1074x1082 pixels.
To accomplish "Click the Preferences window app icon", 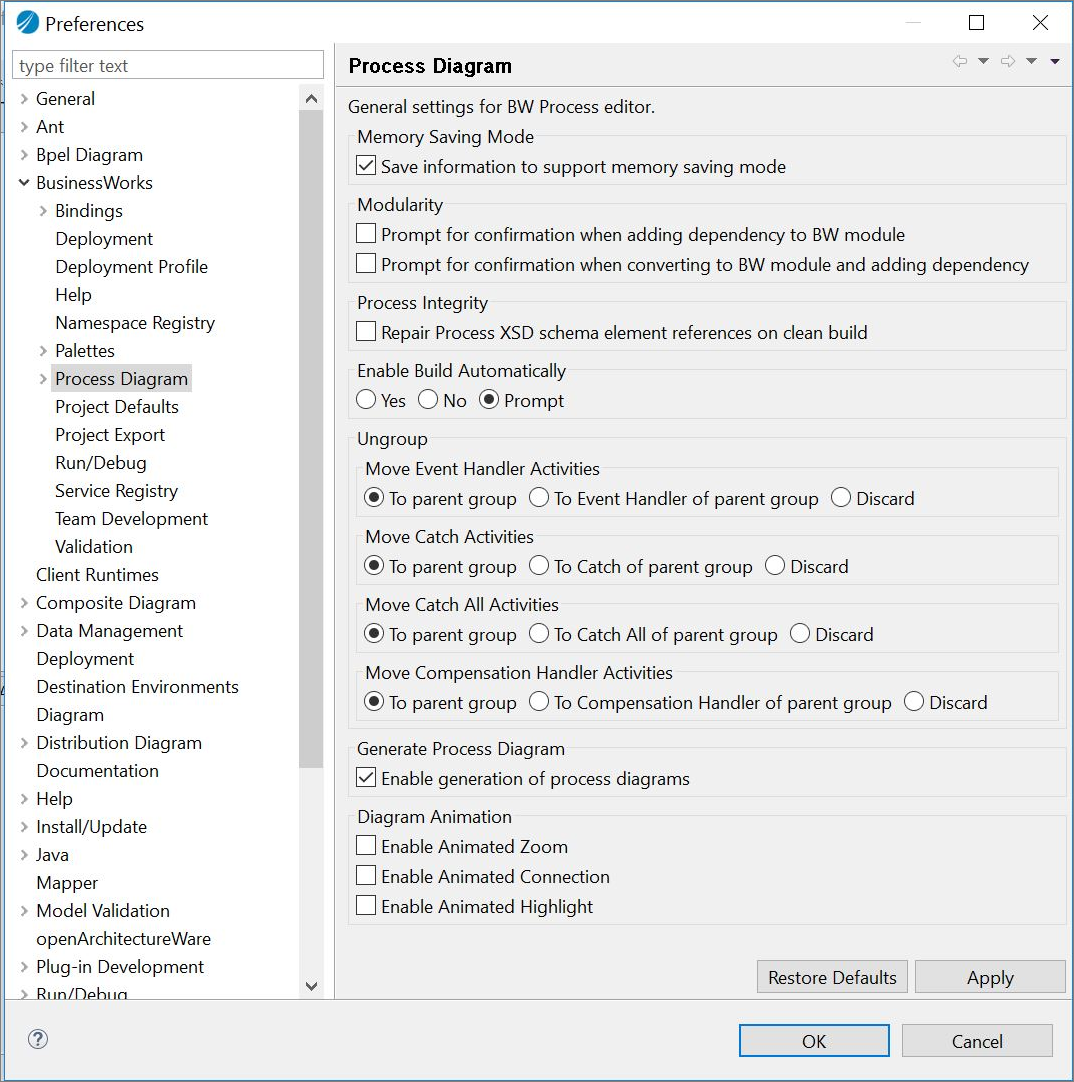I will [27, 23].
